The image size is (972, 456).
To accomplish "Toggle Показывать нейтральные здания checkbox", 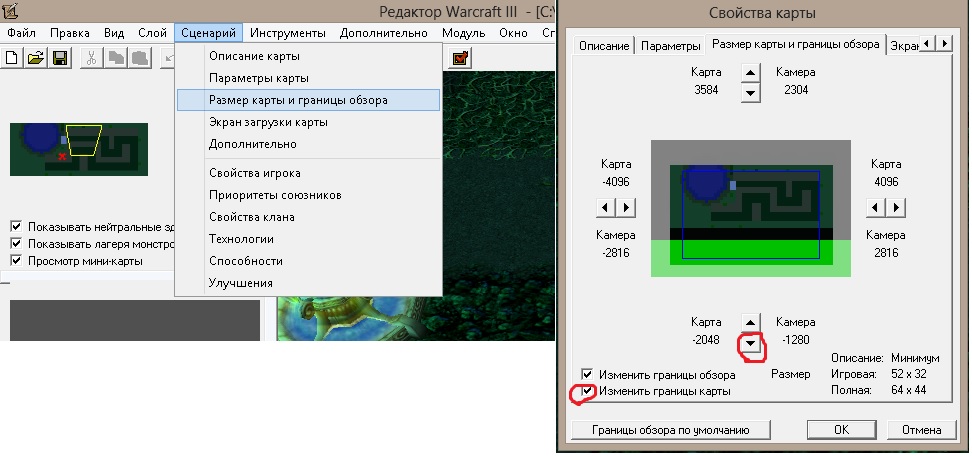I will coord(16,227).
